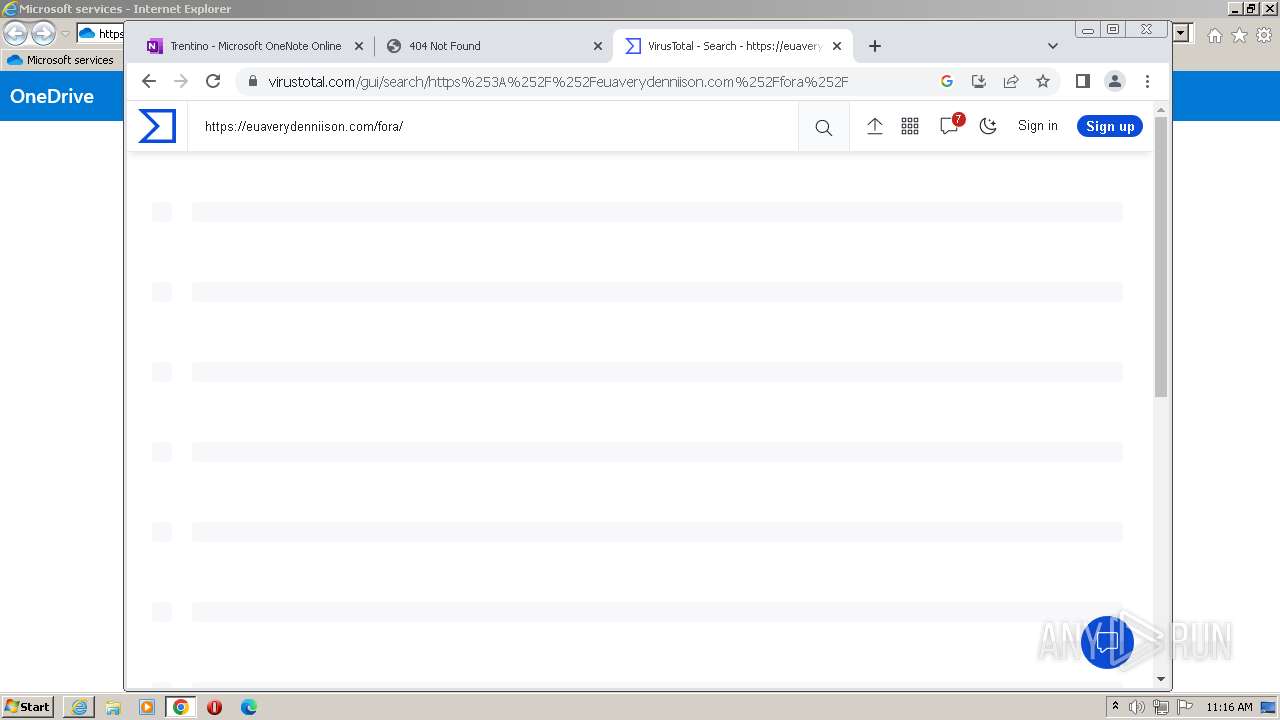Viewport: 1280px width, 720px height.
Task: Go back with Chrome back arrow
Action: tap(149, 81)
